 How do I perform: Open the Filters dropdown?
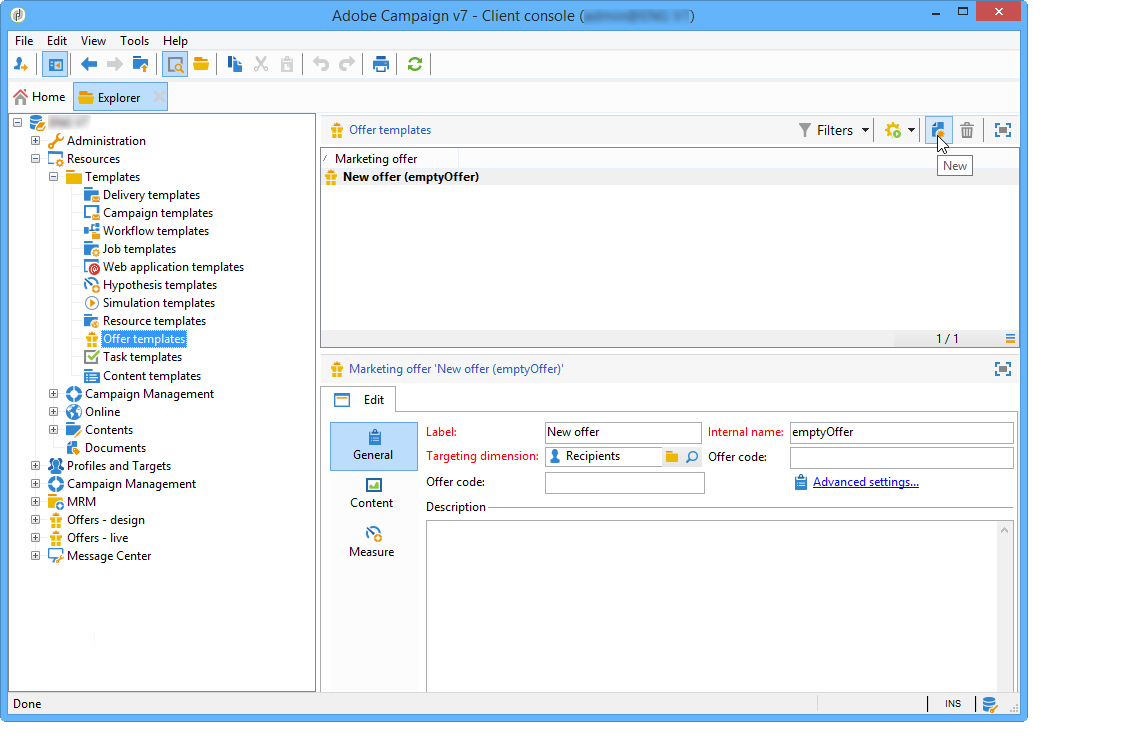(x=834, y=130)
